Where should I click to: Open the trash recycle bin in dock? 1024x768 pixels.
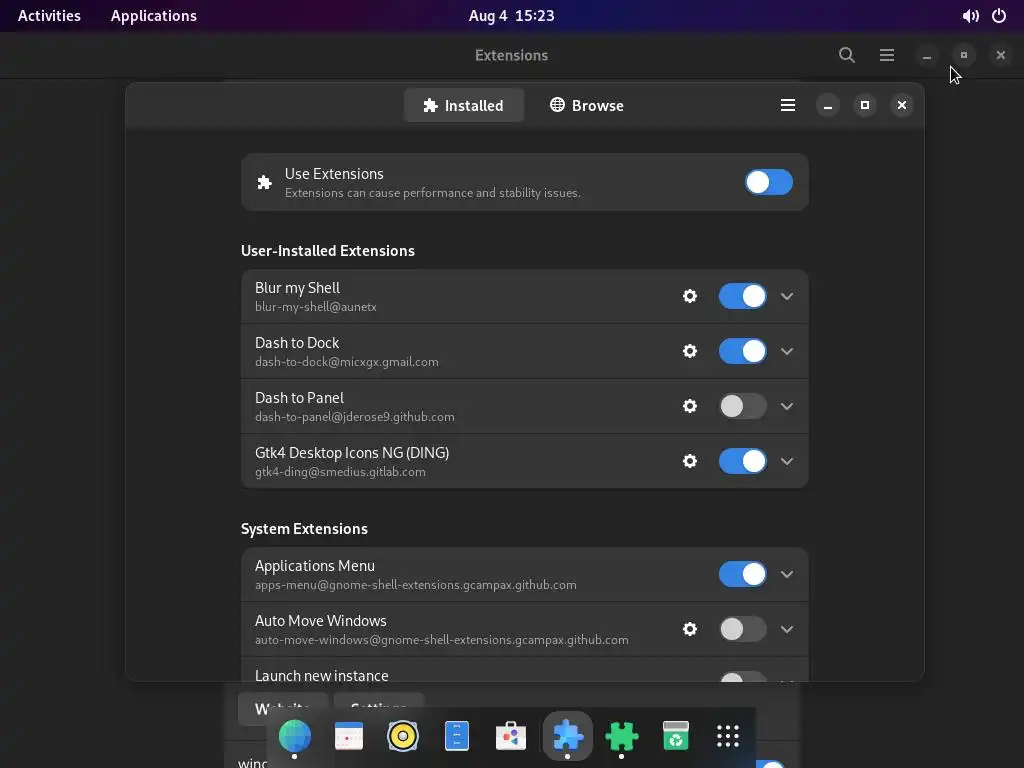pos(675,736)
